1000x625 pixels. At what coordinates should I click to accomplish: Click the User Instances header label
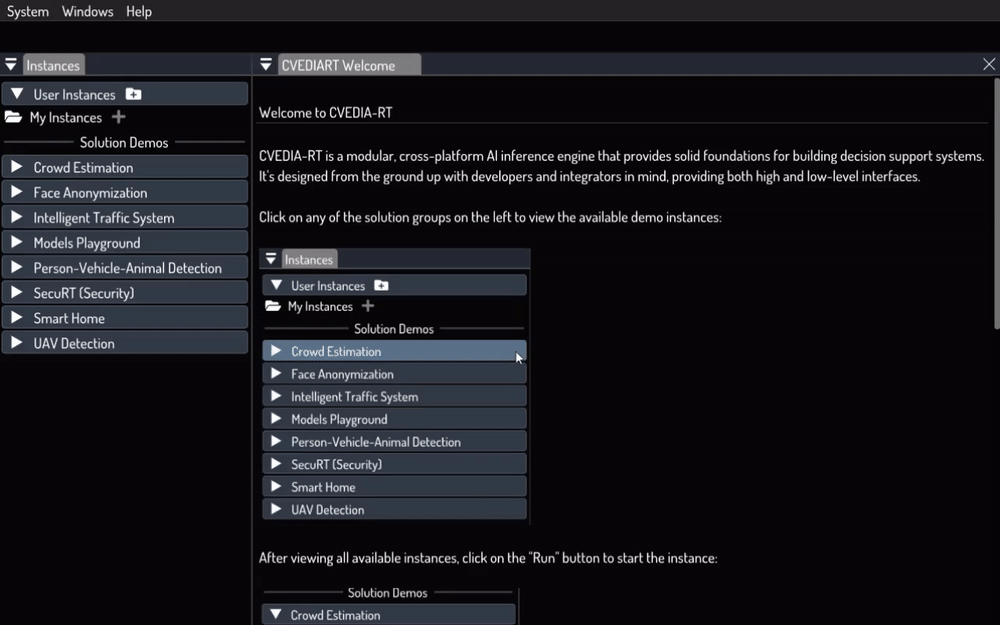tap(75, 94)
